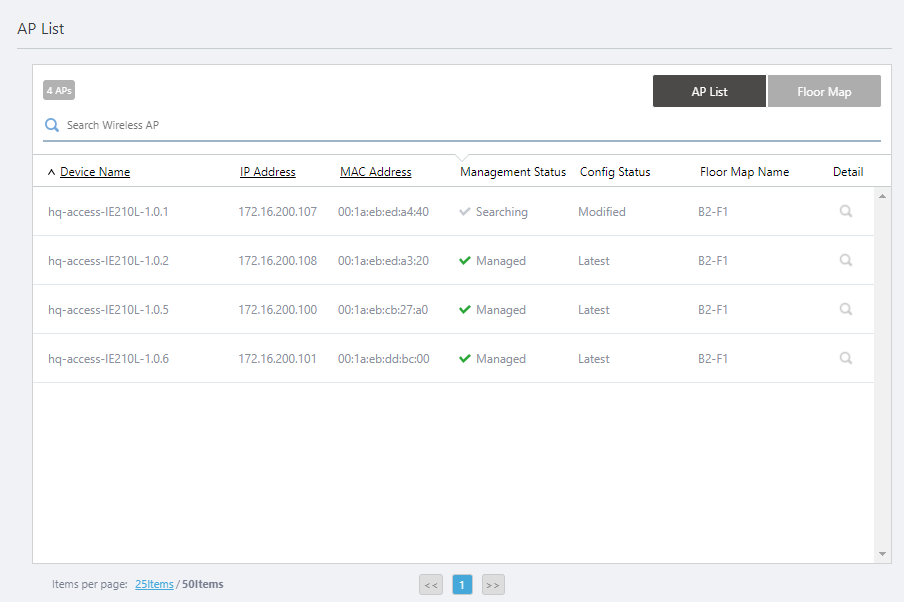The width and height of the screenshot is (904, 602).
Task: Click the search magnifier icon
Action: tap(52, 126)
